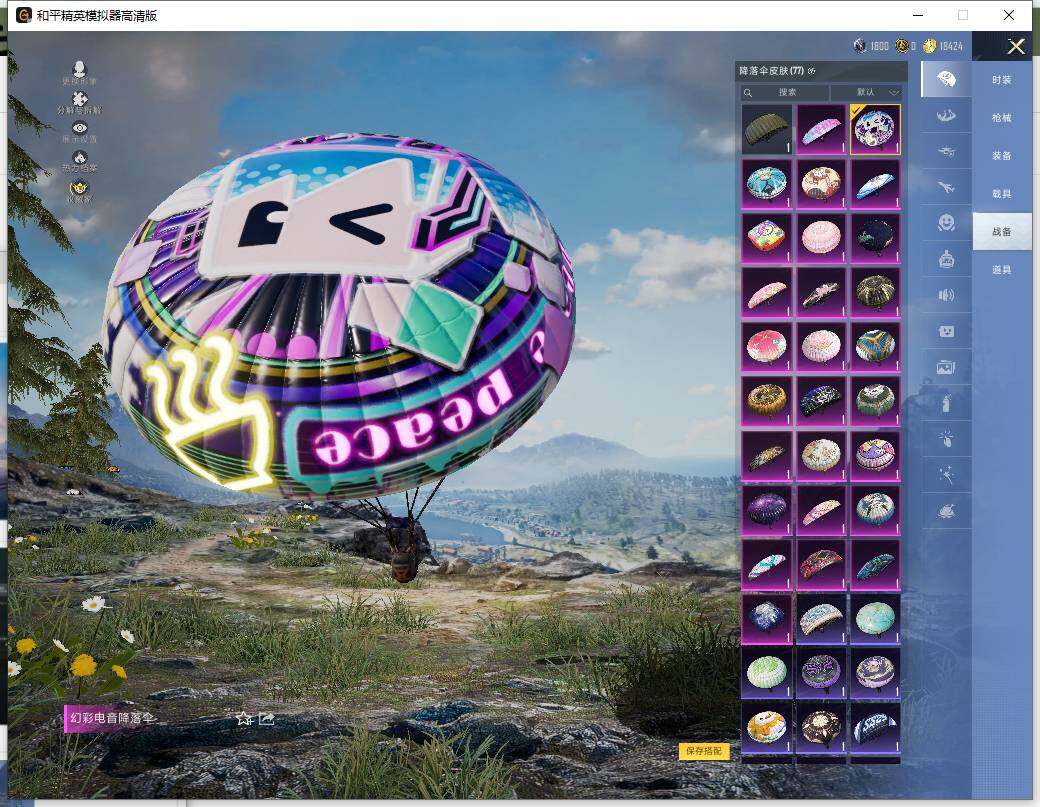
Task: Select the speaker voice category icon
Action: pos(946,294)
